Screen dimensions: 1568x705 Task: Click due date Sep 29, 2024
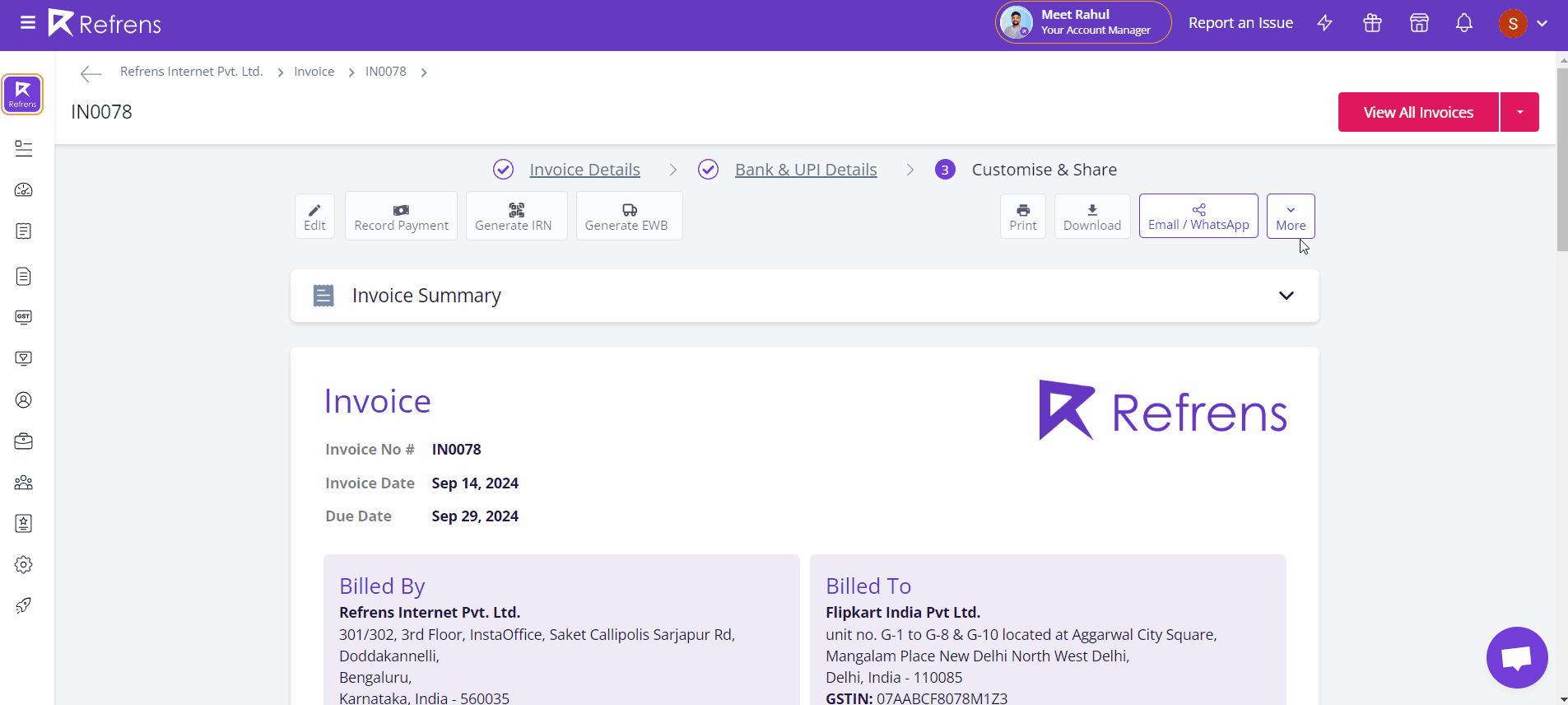(475, 516)
